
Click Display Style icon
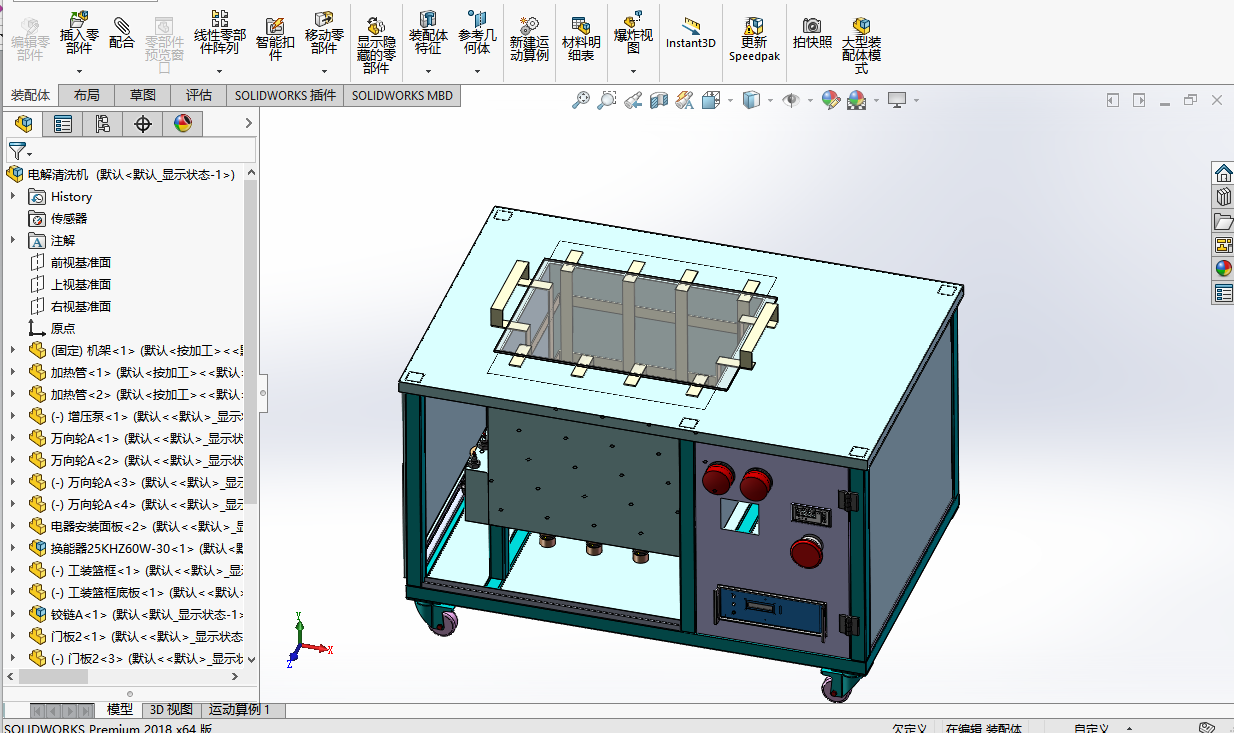pyautogui.click(x=752, y=100)
